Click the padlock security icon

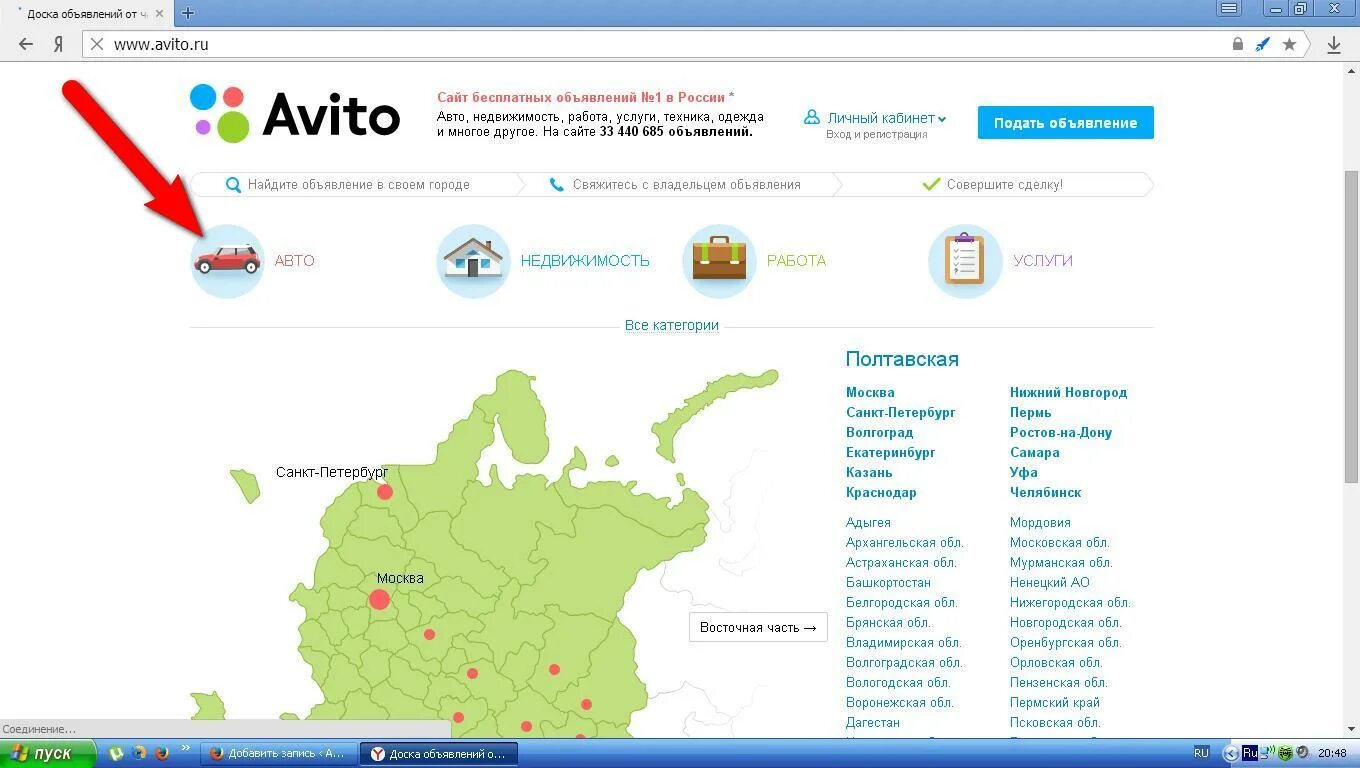point(1238,44)
